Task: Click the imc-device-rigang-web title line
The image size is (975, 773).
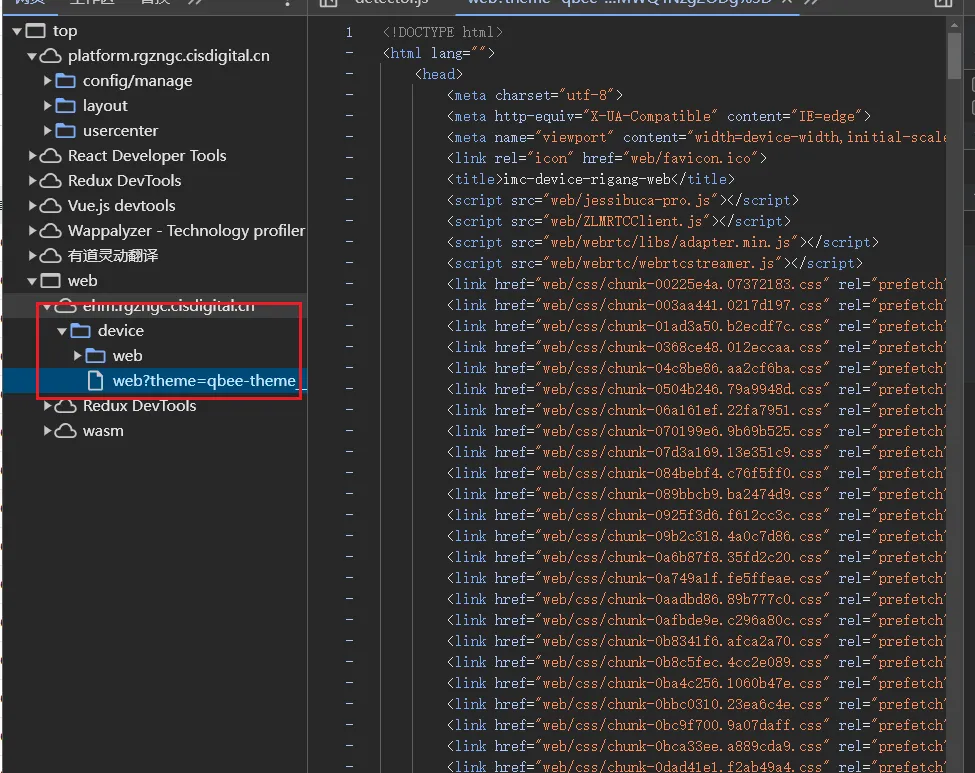Action: [590, 179]
